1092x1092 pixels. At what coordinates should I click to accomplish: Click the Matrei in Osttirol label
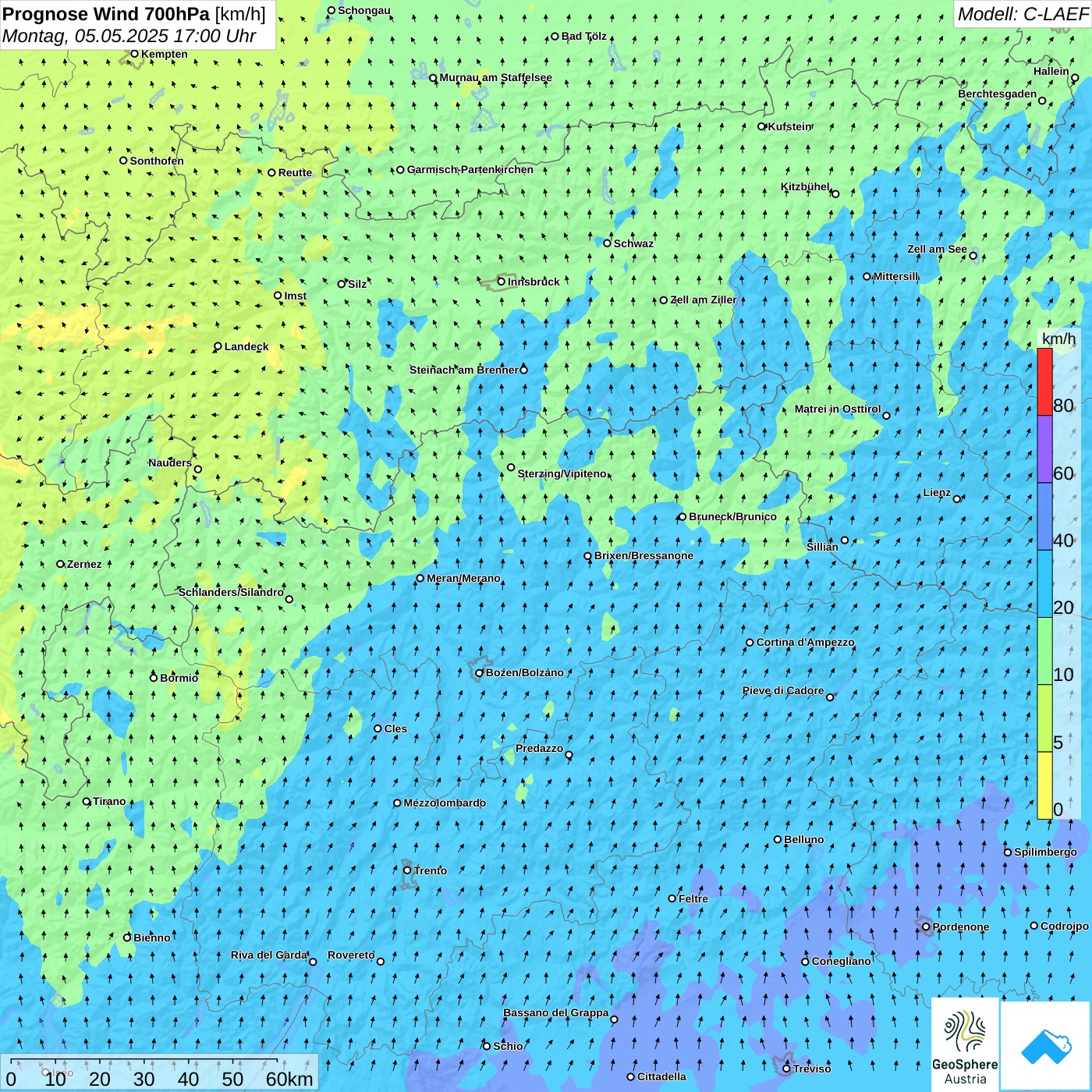coord(838,409)
